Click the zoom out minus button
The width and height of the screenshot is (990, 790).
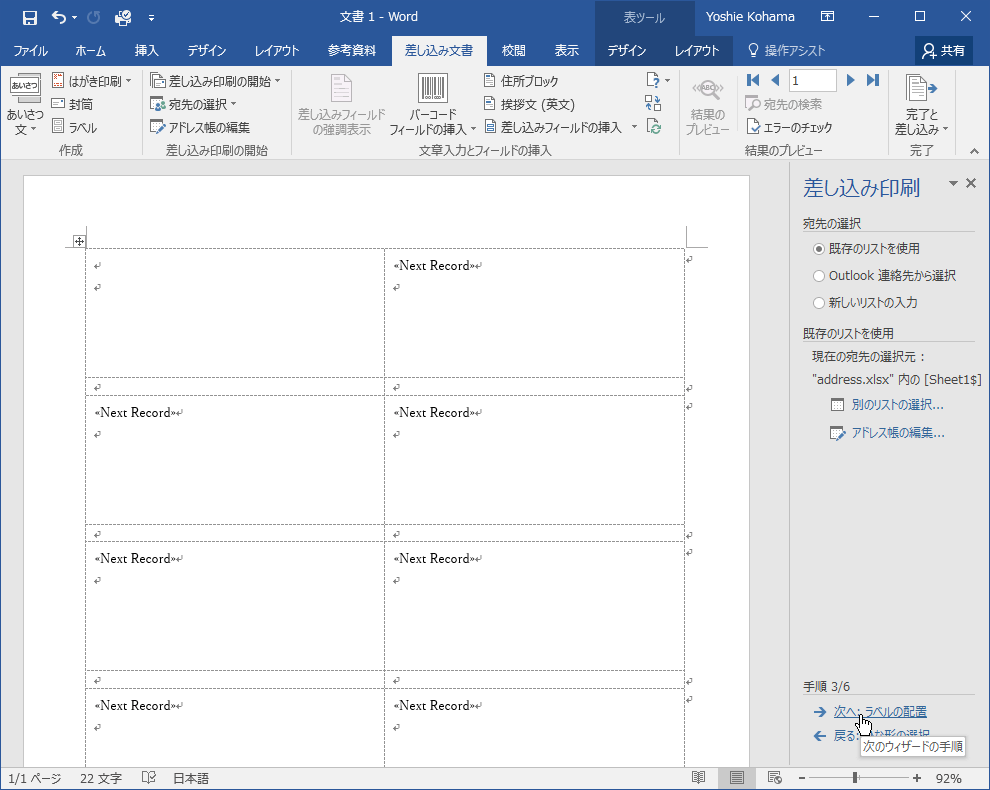802,777
